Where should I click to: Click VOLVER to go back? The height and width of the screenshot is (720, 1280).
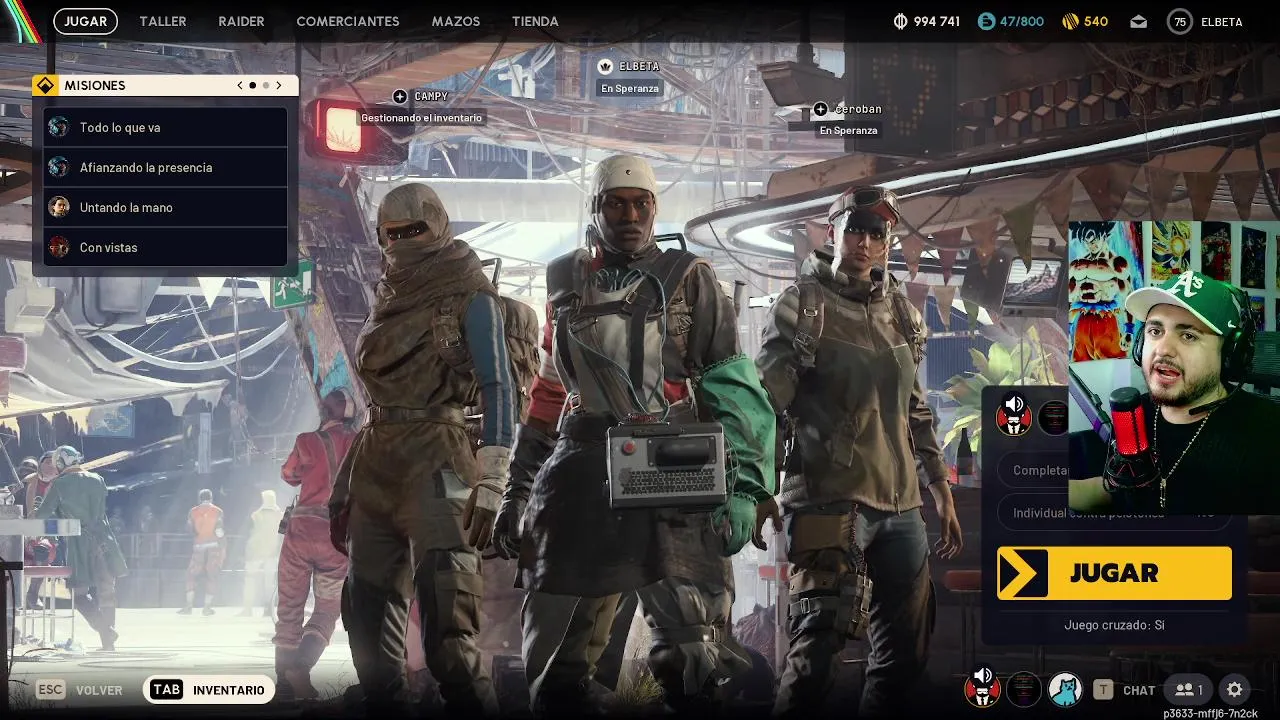(99, 690)
